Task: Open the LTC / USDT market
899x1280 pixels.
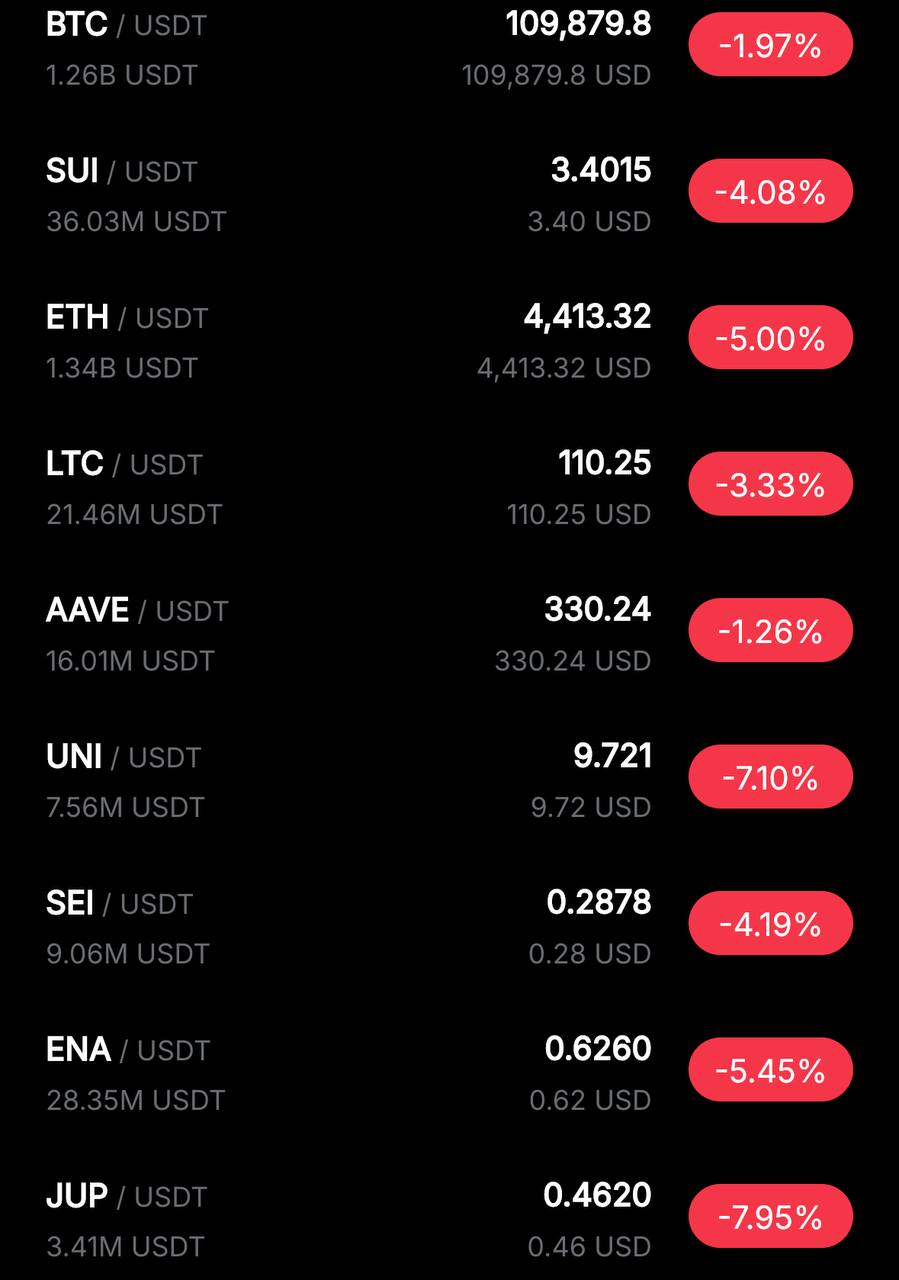Action: coord(449,485)
